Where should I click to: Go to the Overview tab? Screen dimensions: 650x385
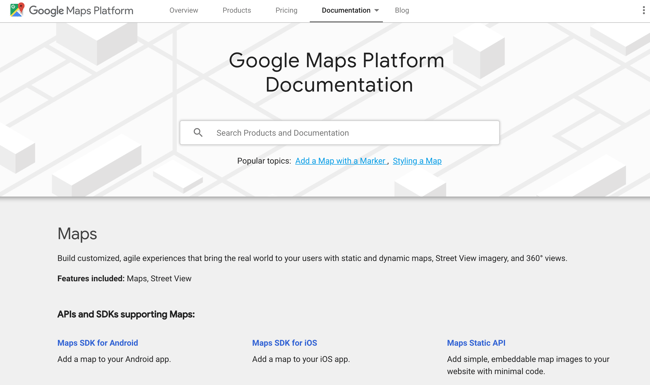pos(184,10)
